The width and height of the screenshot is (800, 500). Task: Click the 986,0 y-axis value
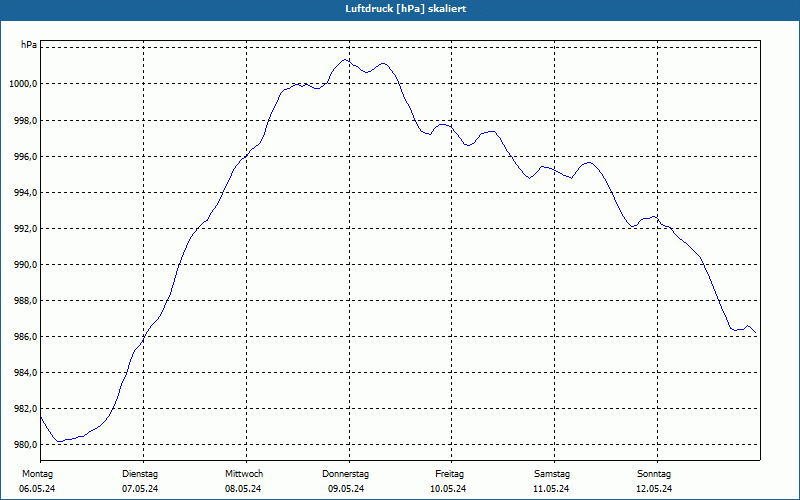(x=25, y=337)
